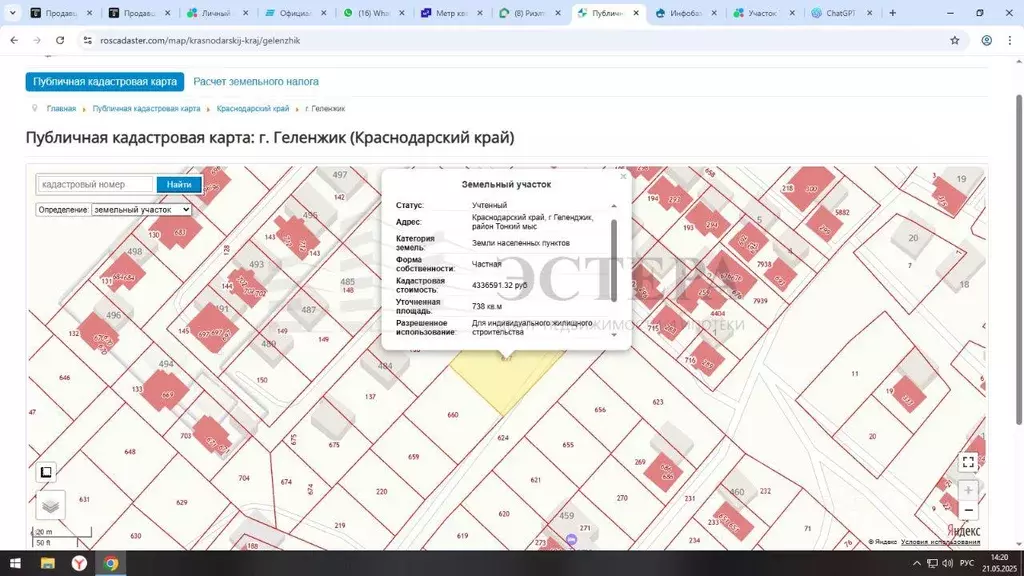Open the tab search dropdown arrow
1024x576 pixels.
click(12, 12)
